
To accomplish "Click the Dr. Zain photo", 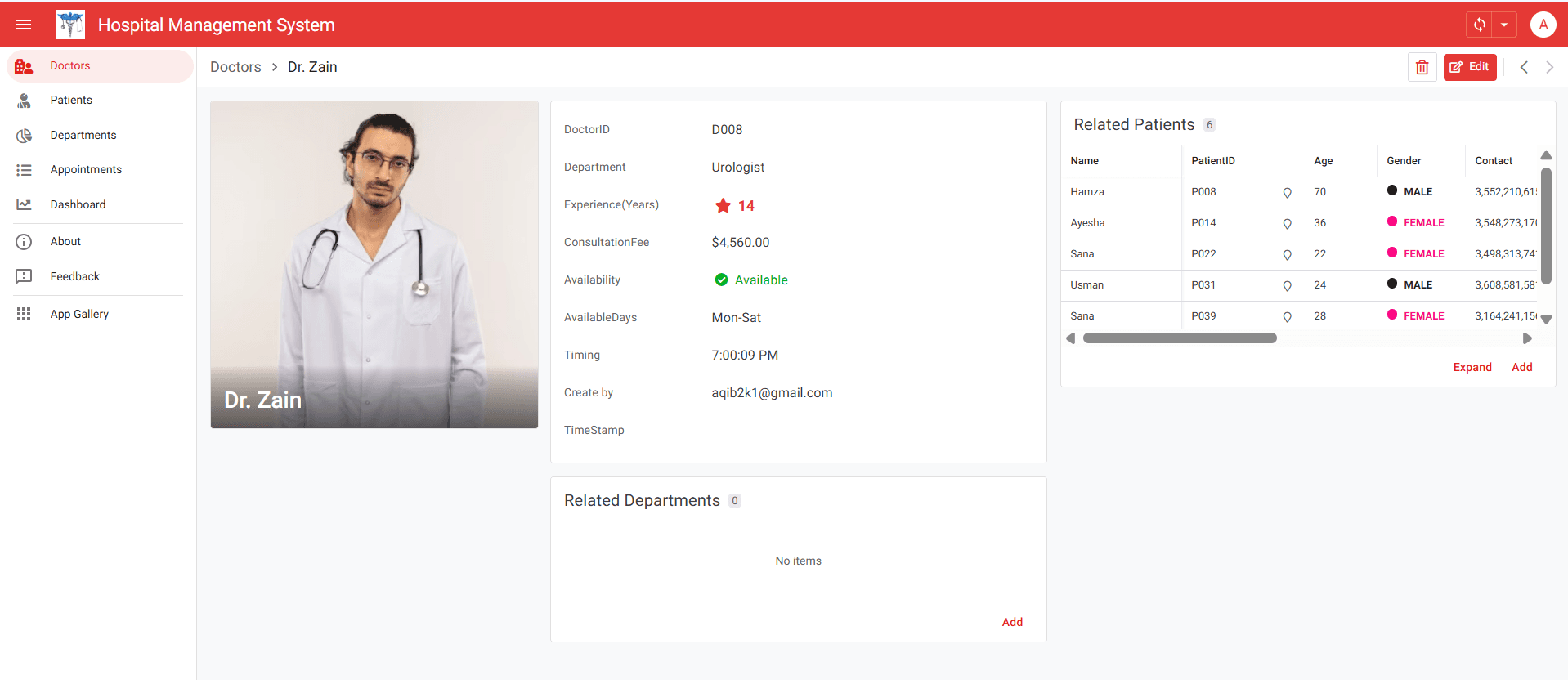I will [374, 264].
